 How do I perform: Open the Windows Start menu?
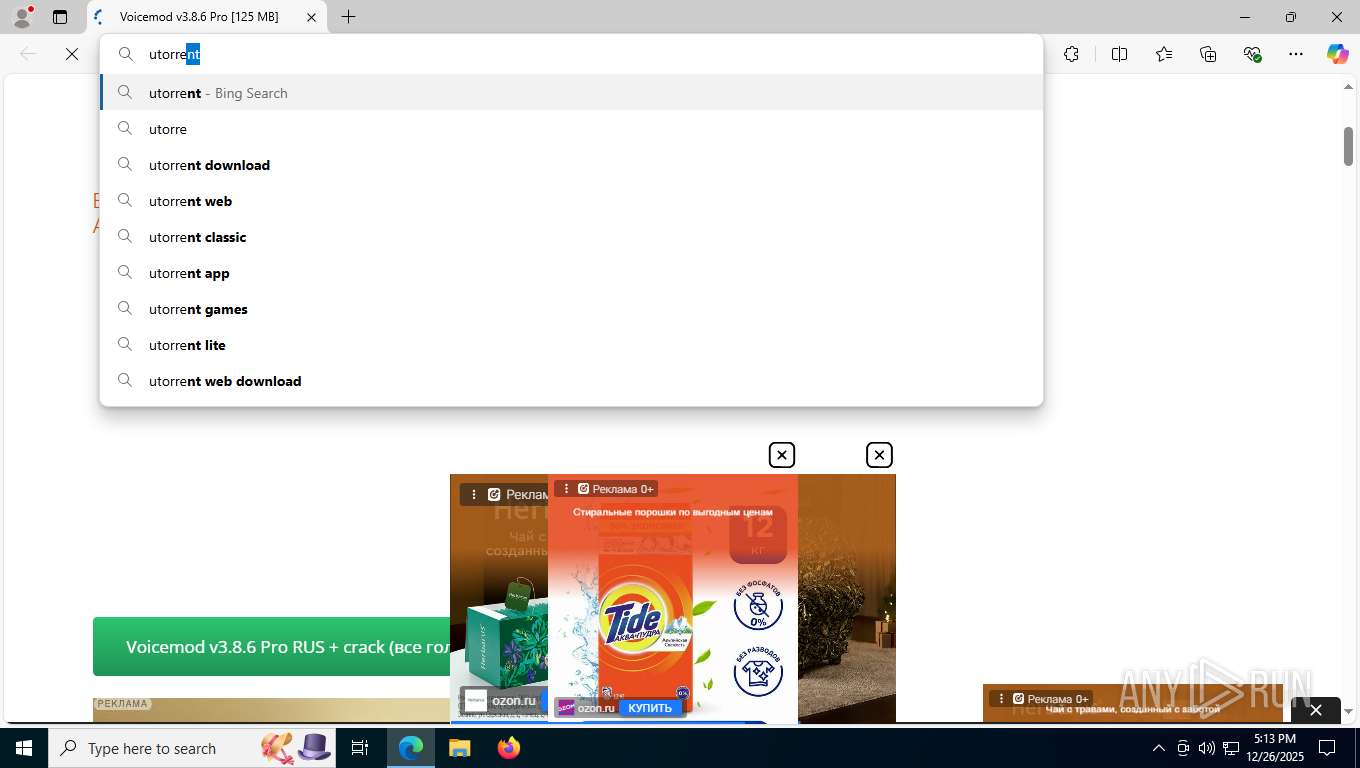click(x=23, y=748)
